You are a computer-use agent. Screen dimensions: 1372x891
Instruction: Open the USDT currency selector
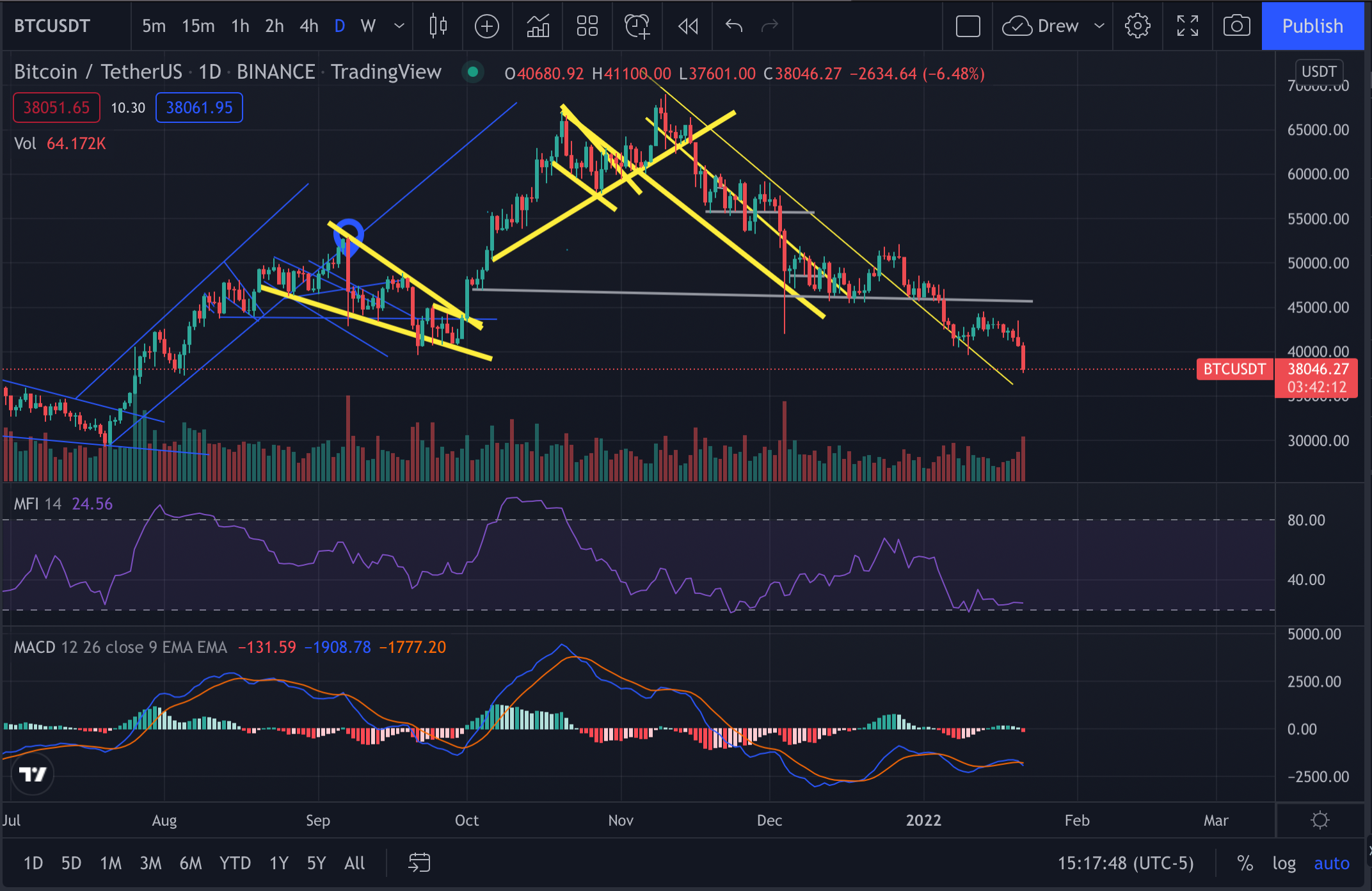coord(1319,71)
